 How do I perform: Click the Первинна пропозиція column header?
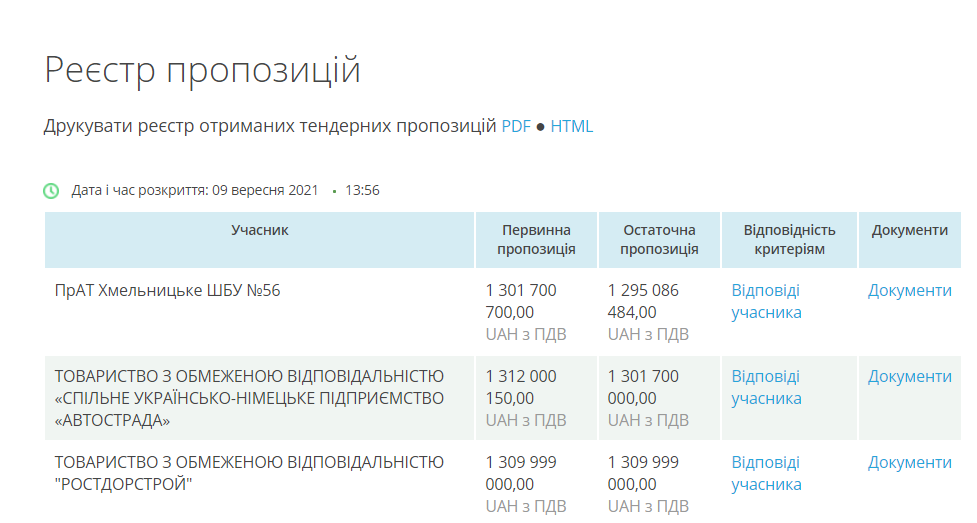pos(536,239)
